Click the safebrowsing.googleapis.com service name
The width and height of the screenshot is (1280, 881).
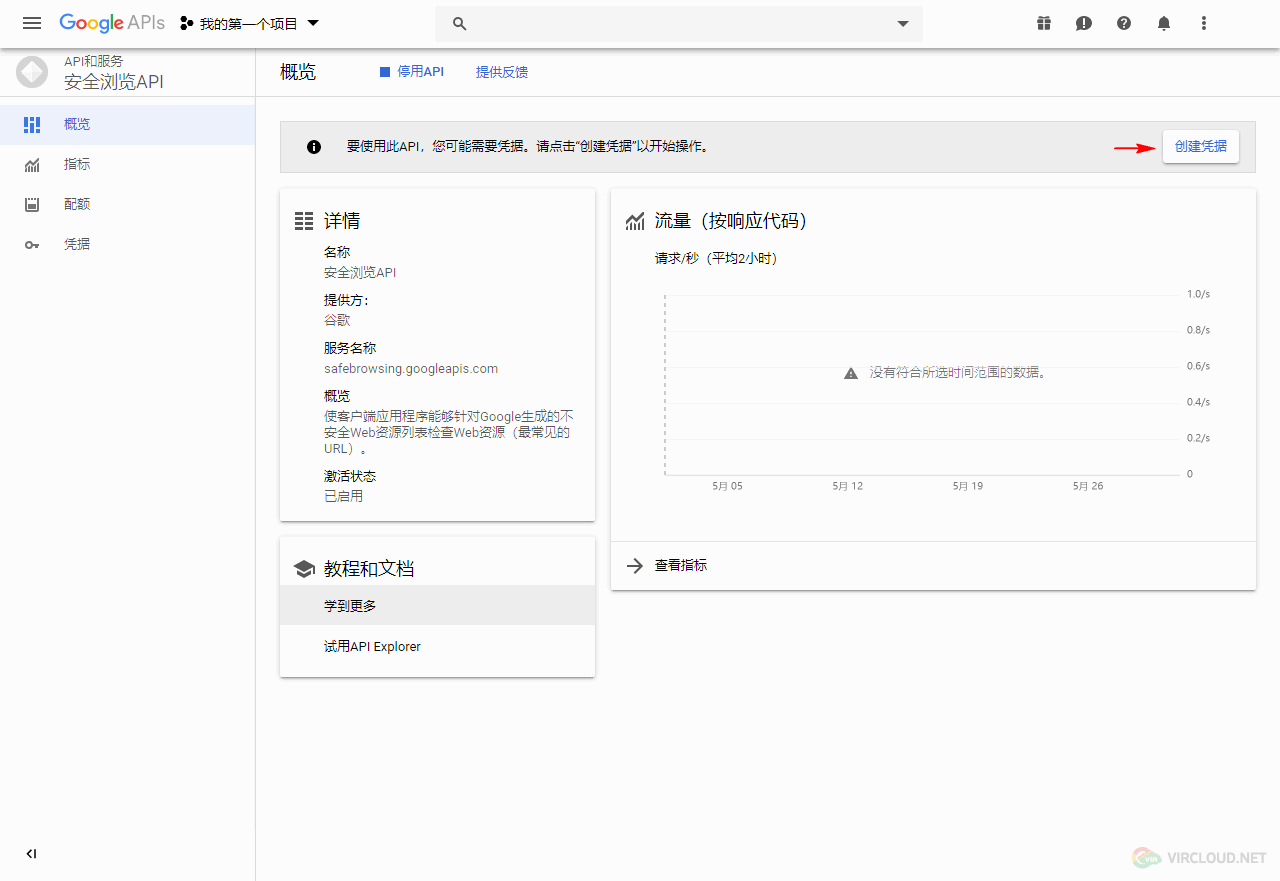[411, 368]
